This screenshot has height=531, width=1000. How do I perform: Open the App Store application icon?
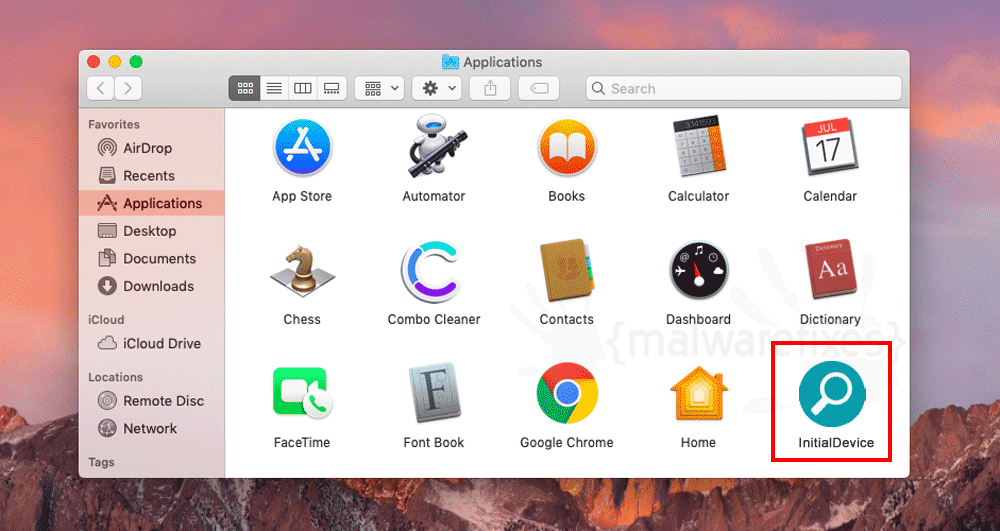click(x=302, y=147)
